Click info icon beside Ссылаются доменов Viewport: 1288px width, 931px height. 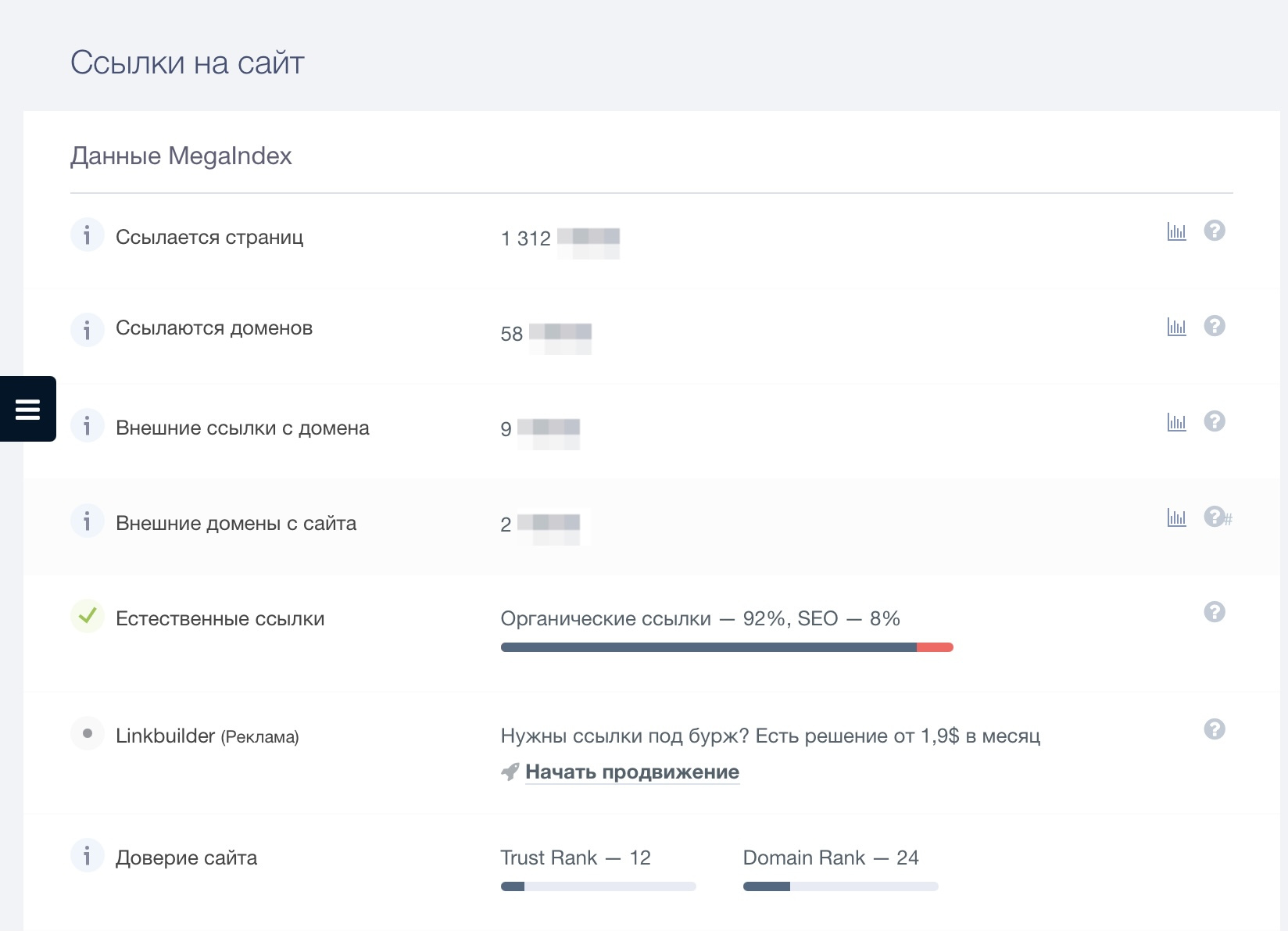coord(87,330)
